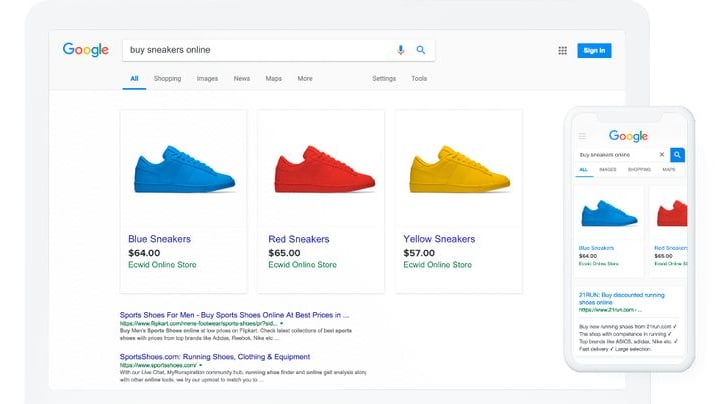Image resolution: width=721 pixels, height=404 pixels.
Task: Open the Maps tab on desktop
Action: pyautogui.click(x=274, y=79)
